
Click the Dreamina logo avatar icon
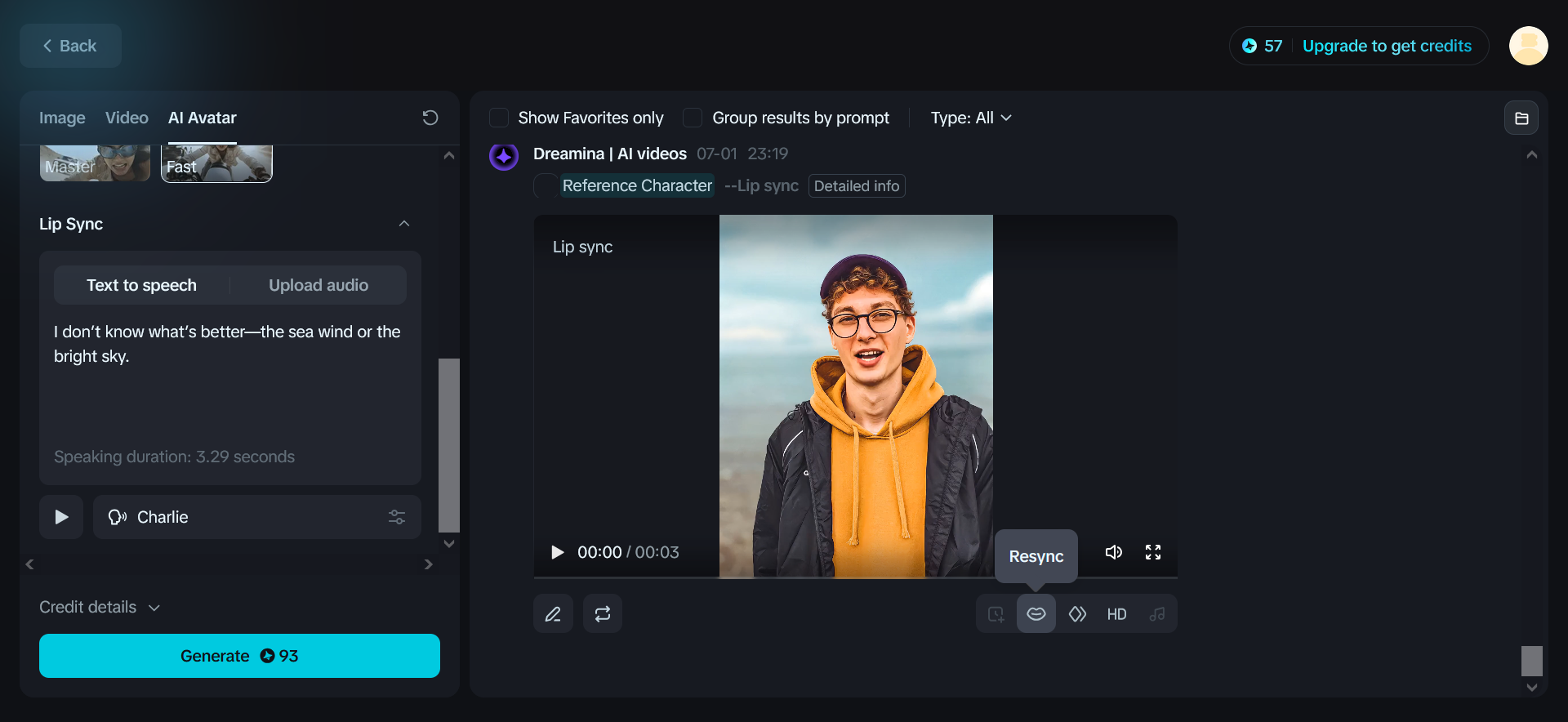tap(504, 155)
